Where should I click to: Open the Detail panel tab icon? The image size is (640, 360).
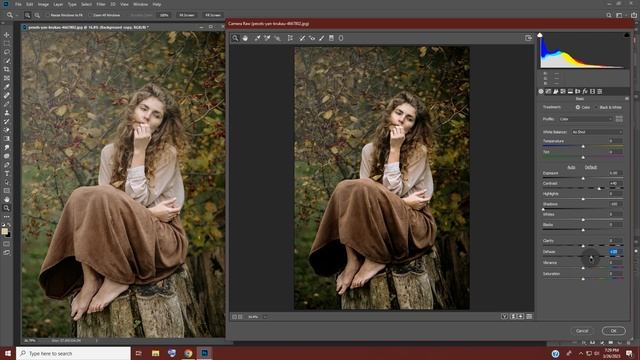click(x=556, y=91)
